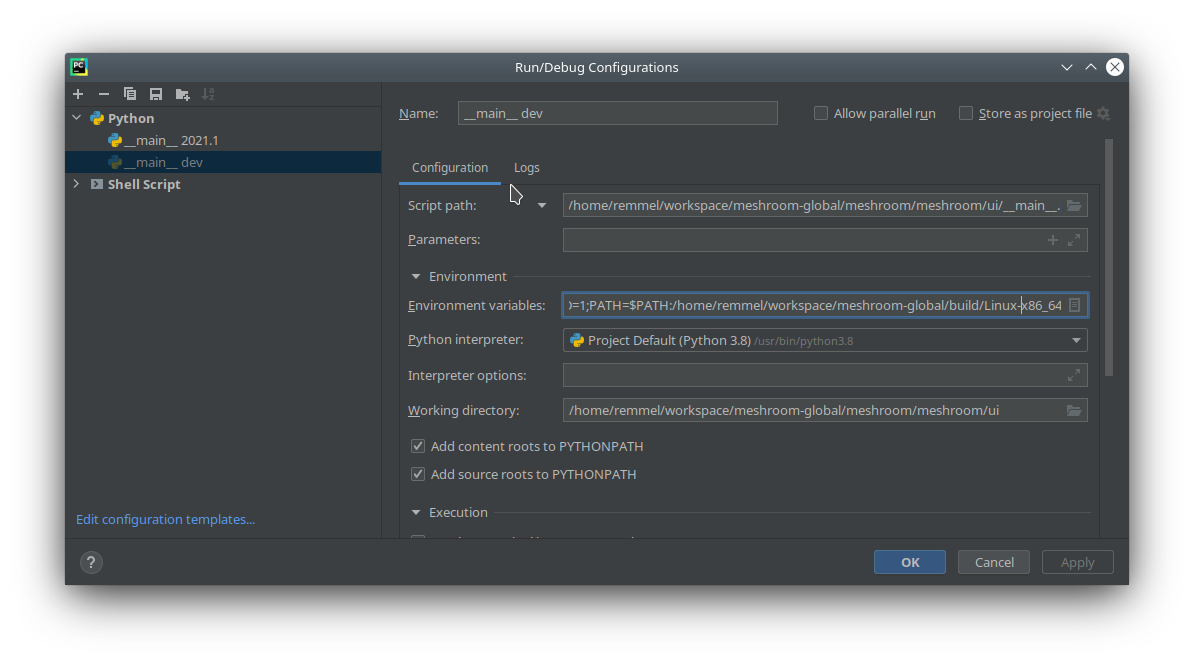
Task: Close the Run/Debug Configurations dialog
Action: [x=1115, y=67]
